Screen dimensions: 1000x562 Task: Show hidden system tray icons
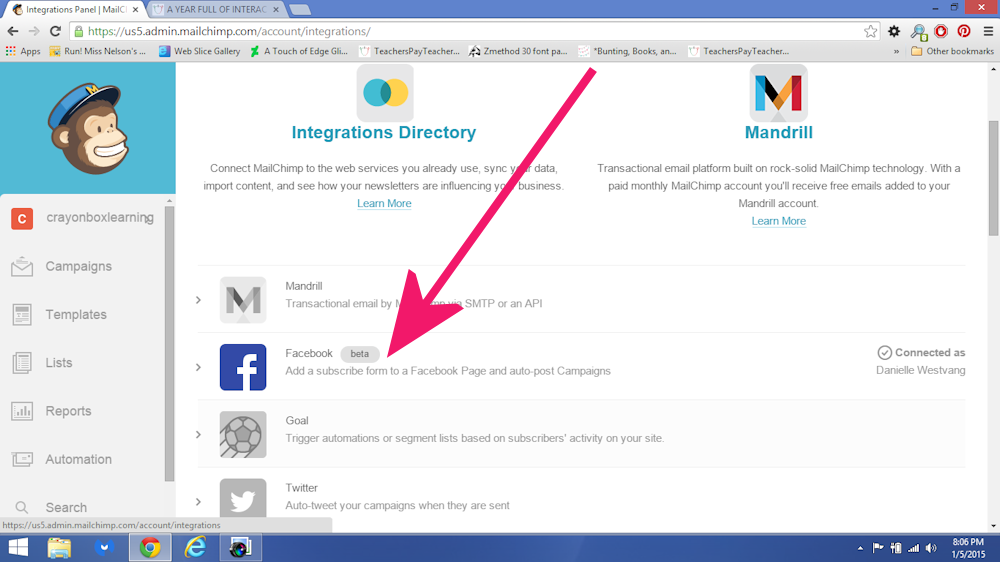(860, 548)
